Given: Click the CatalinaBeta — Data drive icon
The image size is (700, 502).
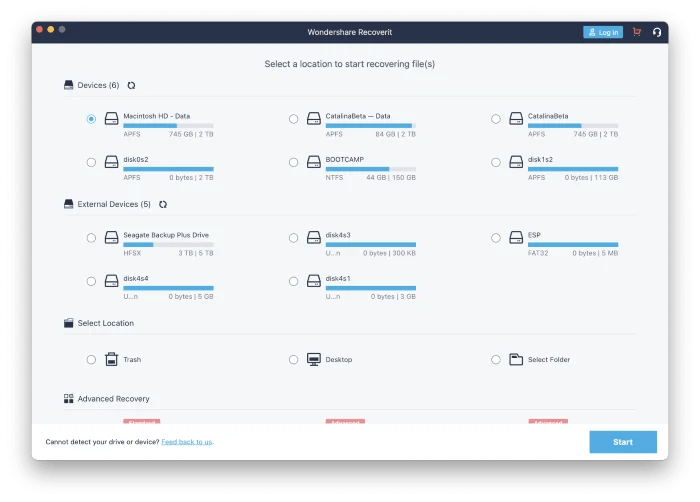Looking at the screenshot, I should 314,118.
